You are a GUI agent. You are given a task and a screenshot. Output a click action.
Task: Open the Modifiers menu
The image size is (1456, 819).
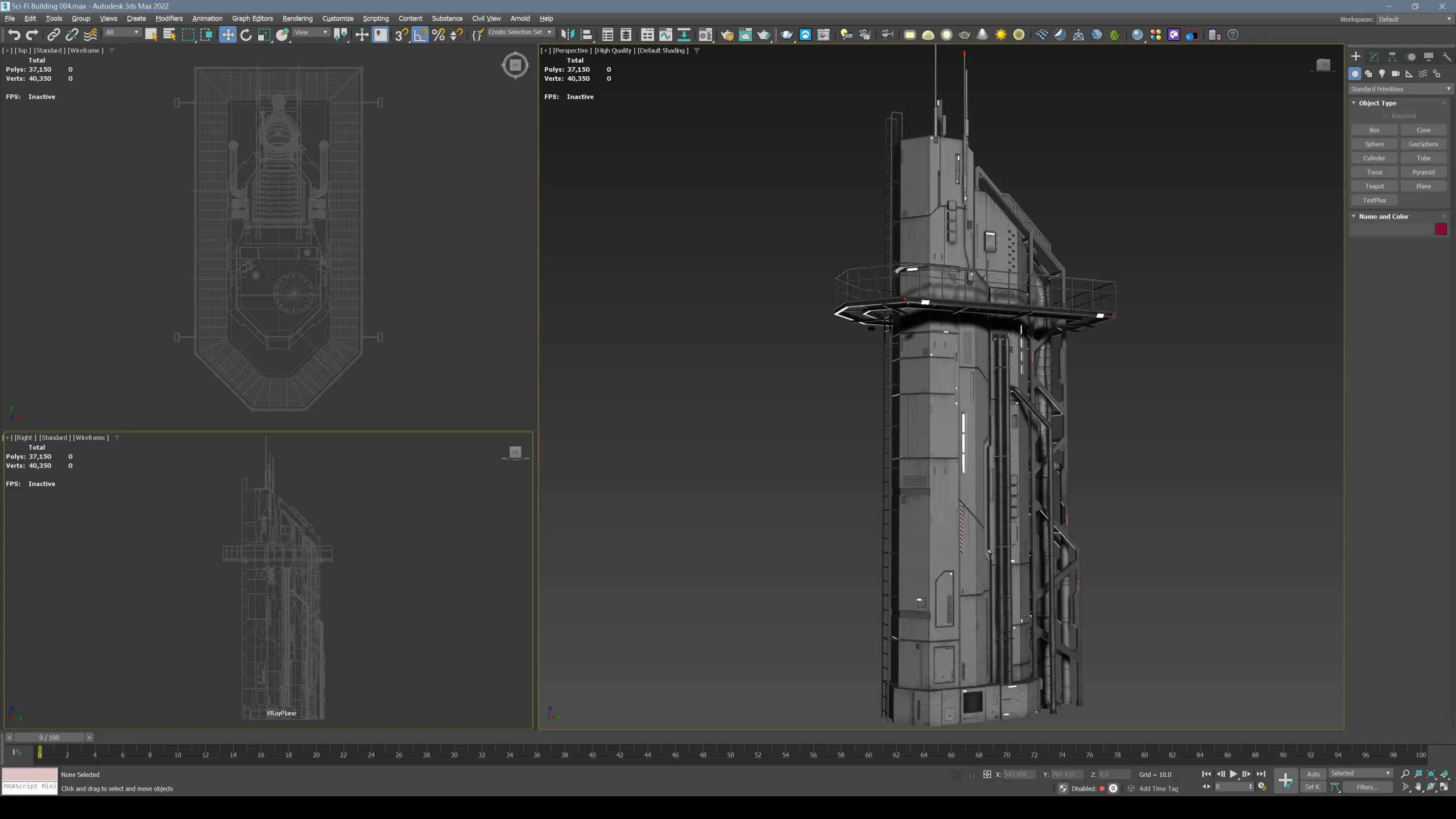169,19
